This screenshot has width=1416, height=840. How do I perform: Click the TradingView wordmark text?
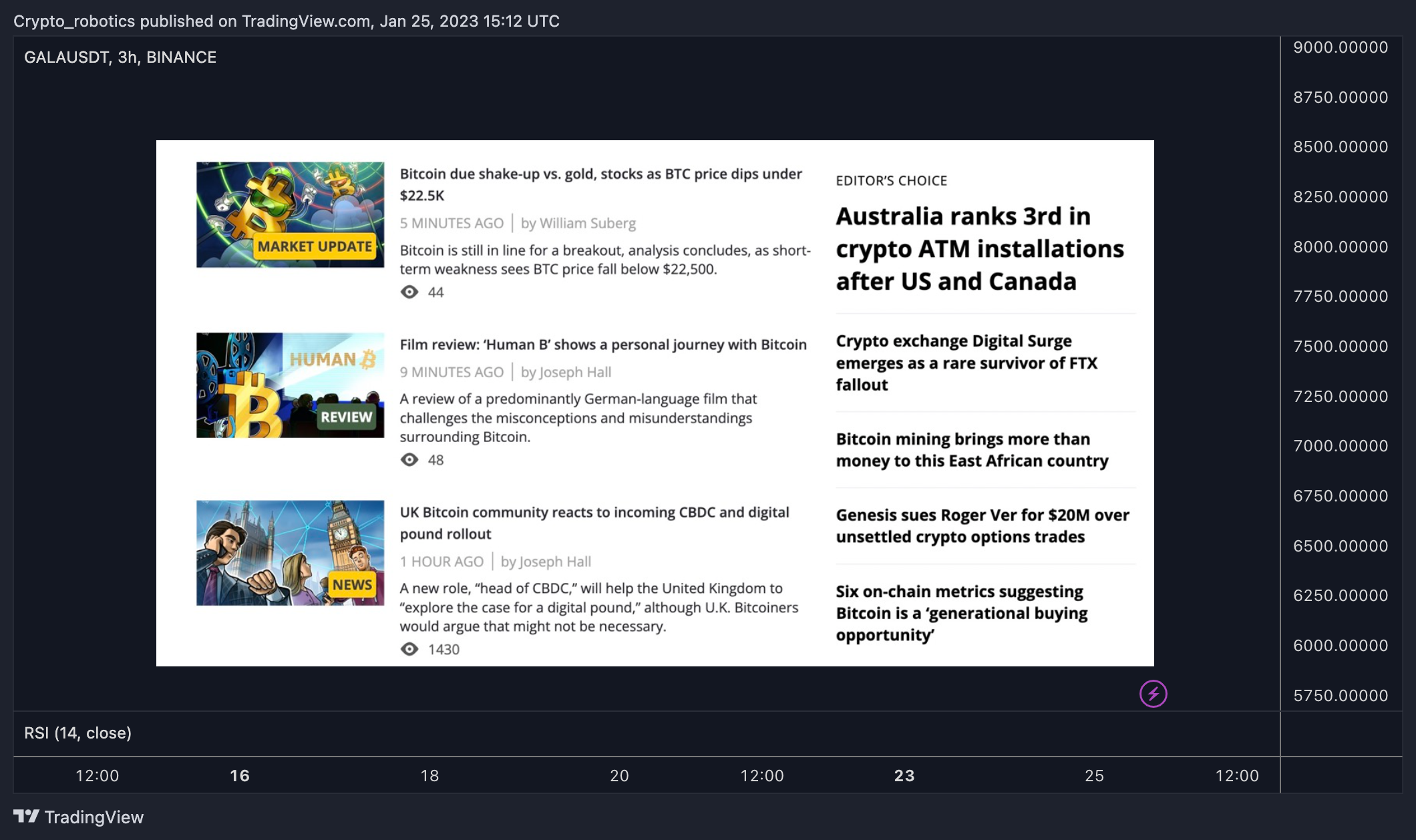(x=94, y=817)
